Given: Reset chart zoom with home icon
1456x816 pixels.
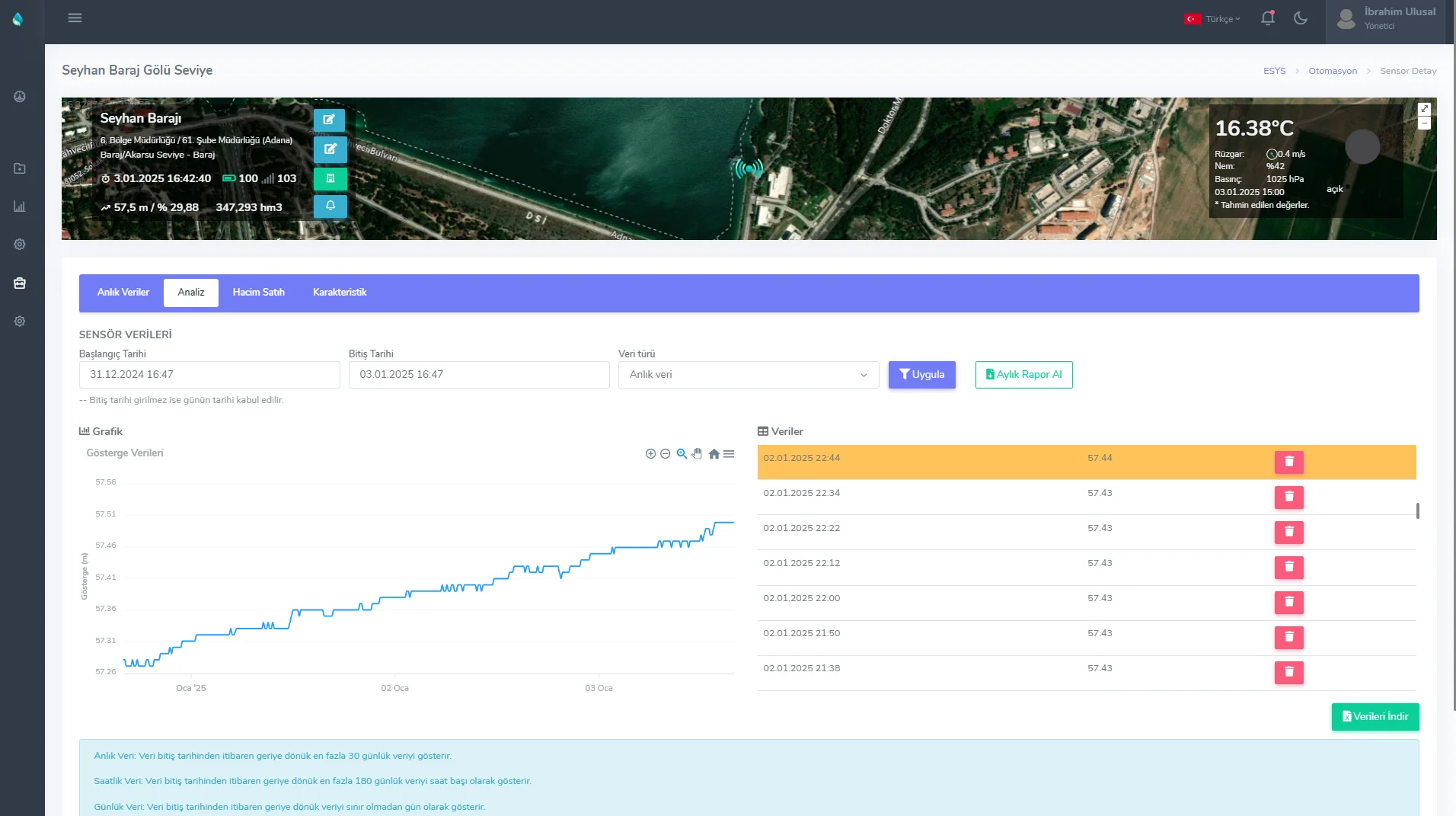Looking at the screenshot, I should coord(714,454).
